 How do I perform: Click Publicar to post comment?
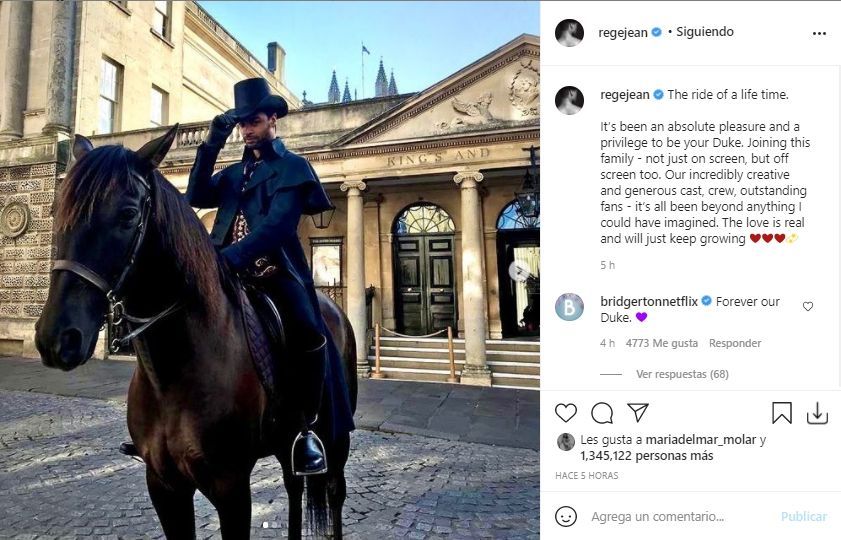803,516
